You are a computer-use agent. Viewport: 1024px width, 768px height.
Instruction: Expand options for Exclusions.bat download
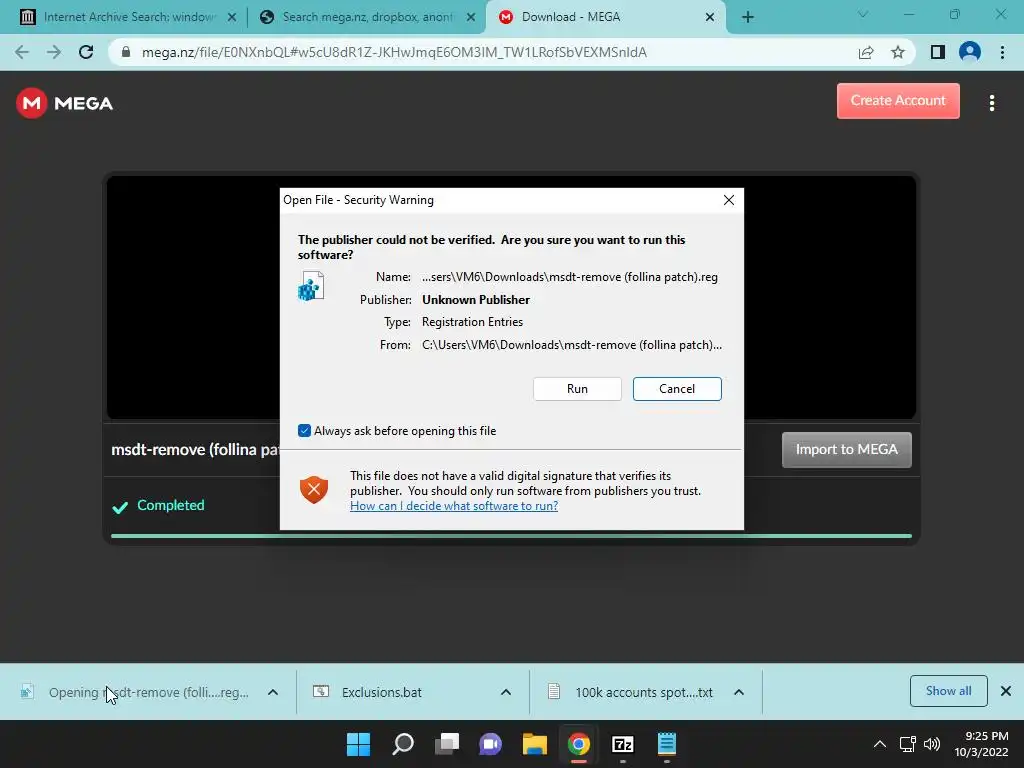505,692
